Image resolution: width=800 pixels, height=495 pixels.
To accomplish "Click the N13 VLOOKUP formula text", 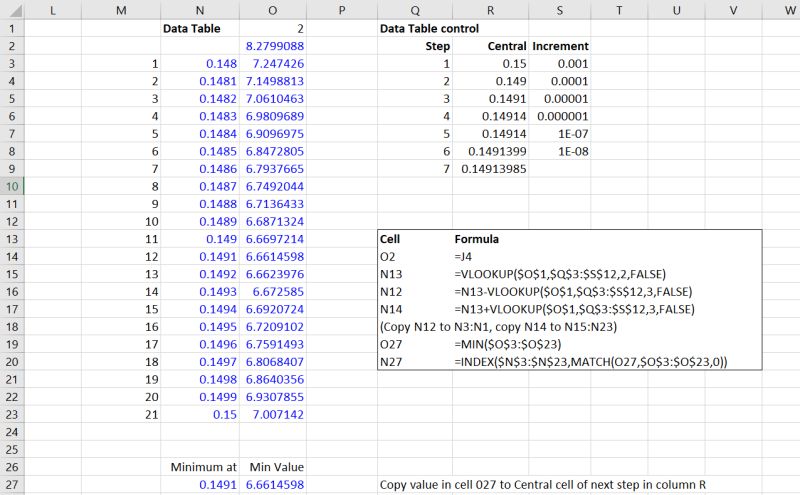I will (x=560, y=275).
